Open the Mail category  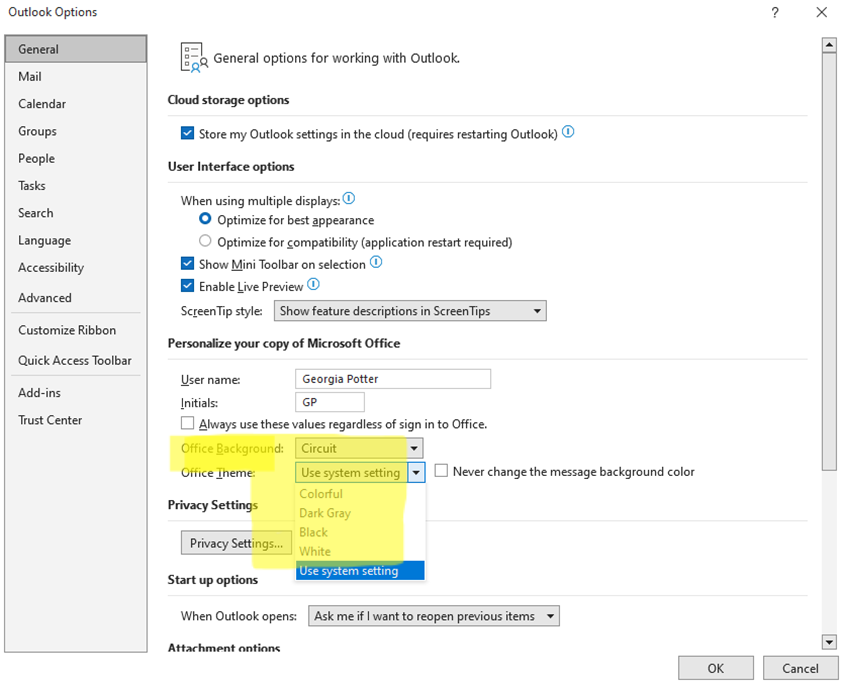pyautogui.click(x=76, y=76)
